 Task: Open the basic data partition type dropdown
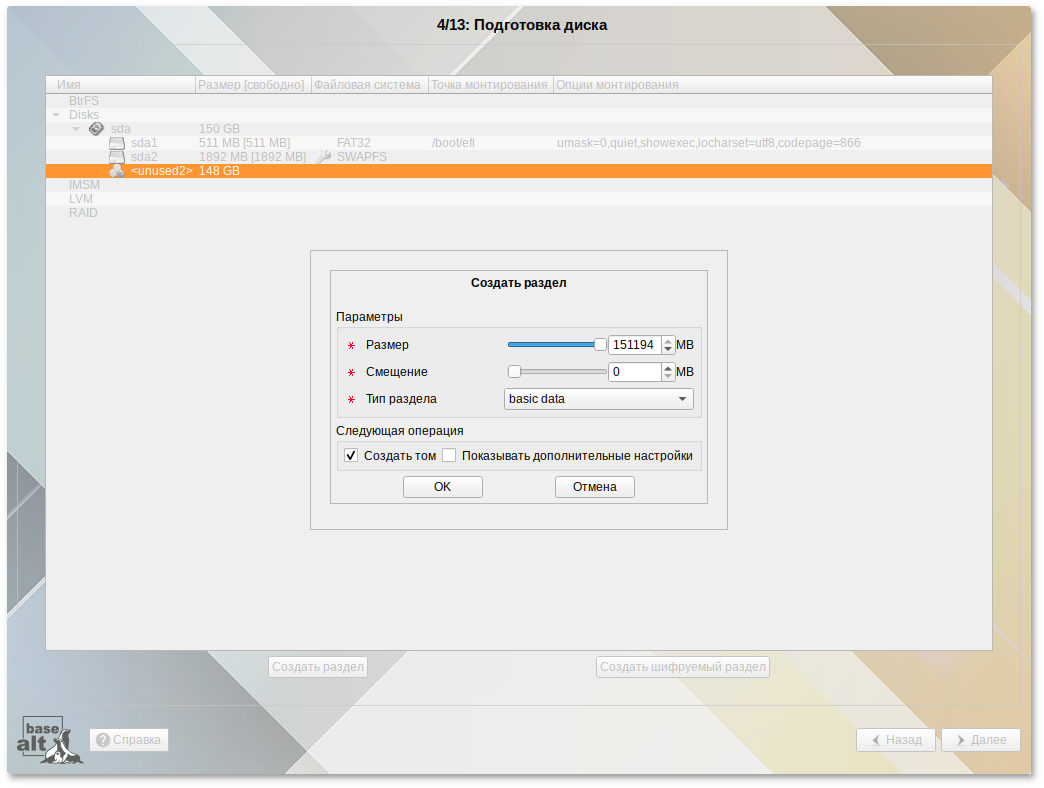[598, 398]
